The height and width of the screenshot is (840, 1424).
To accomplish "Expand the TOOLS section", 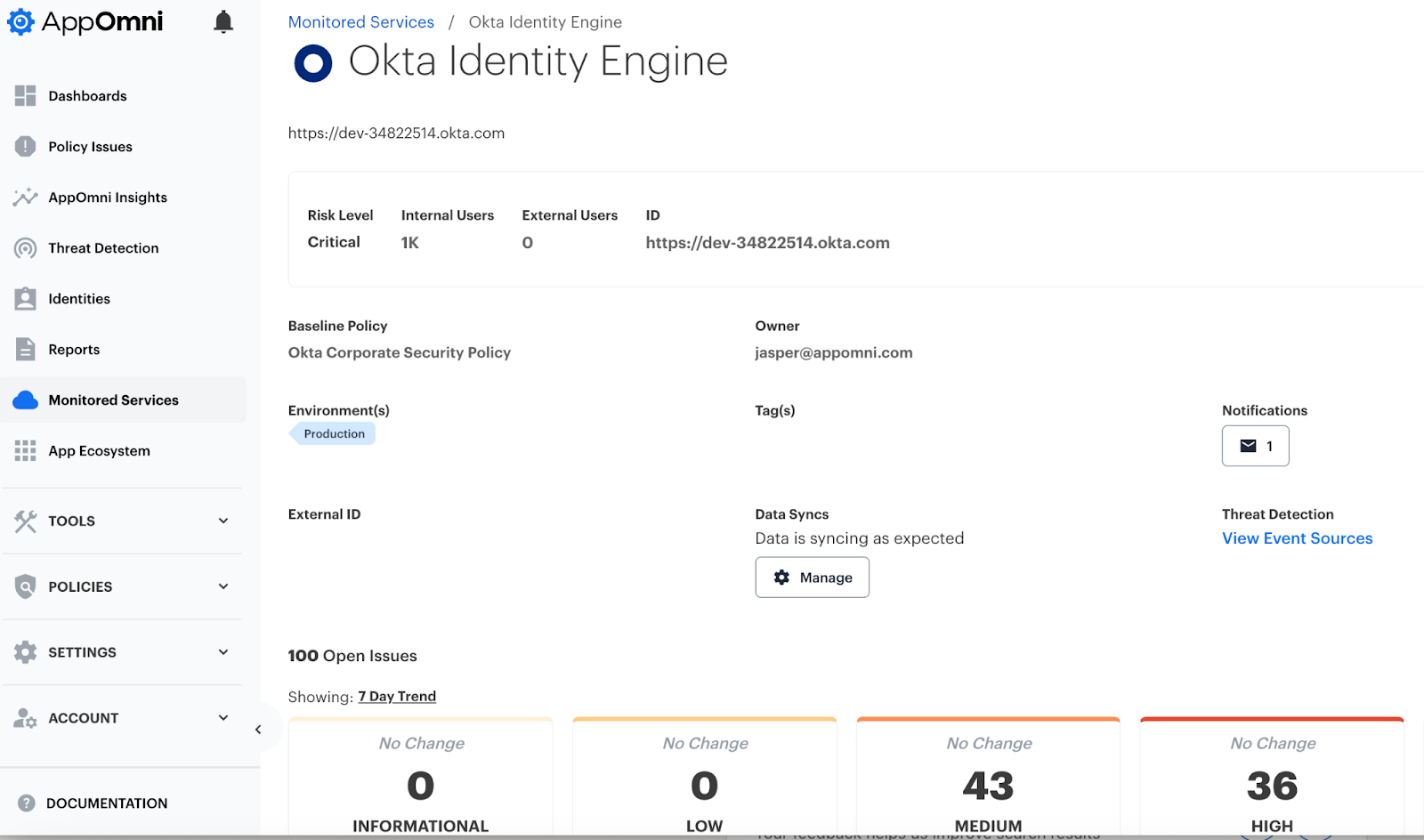I will click(x=71, y=521).
